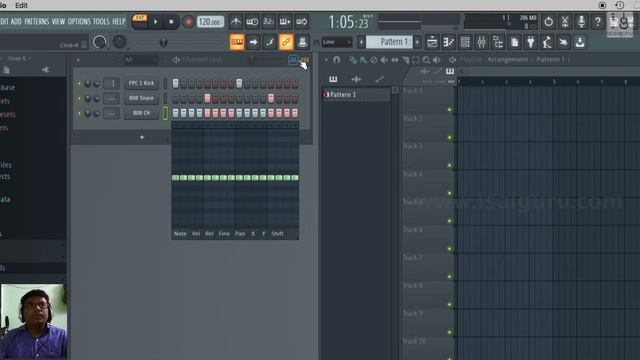Click the undo history clock icon
This screenshot has width=640, height=360.
coord(549,22)
